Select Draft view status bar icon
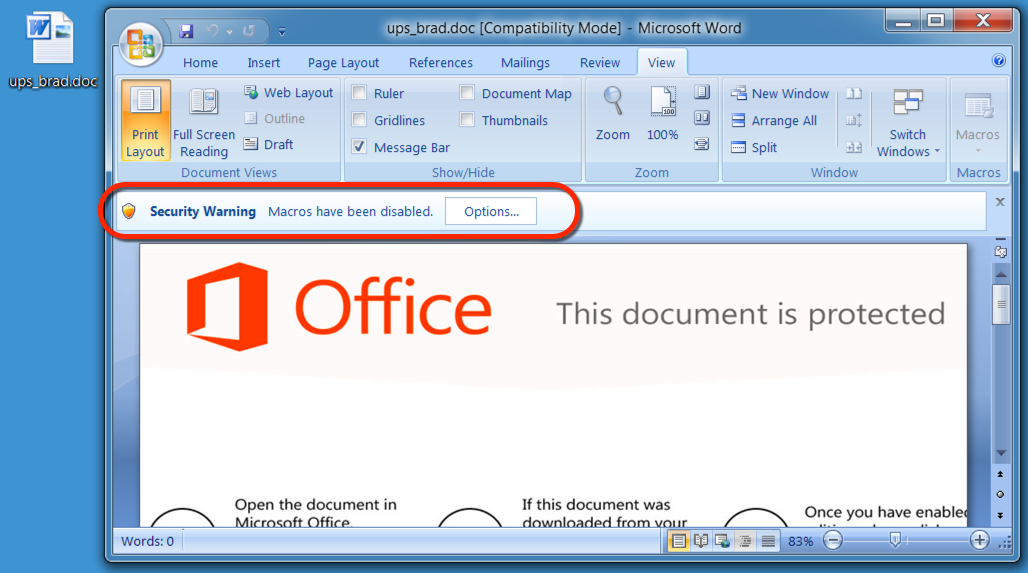 pos(768,541)
